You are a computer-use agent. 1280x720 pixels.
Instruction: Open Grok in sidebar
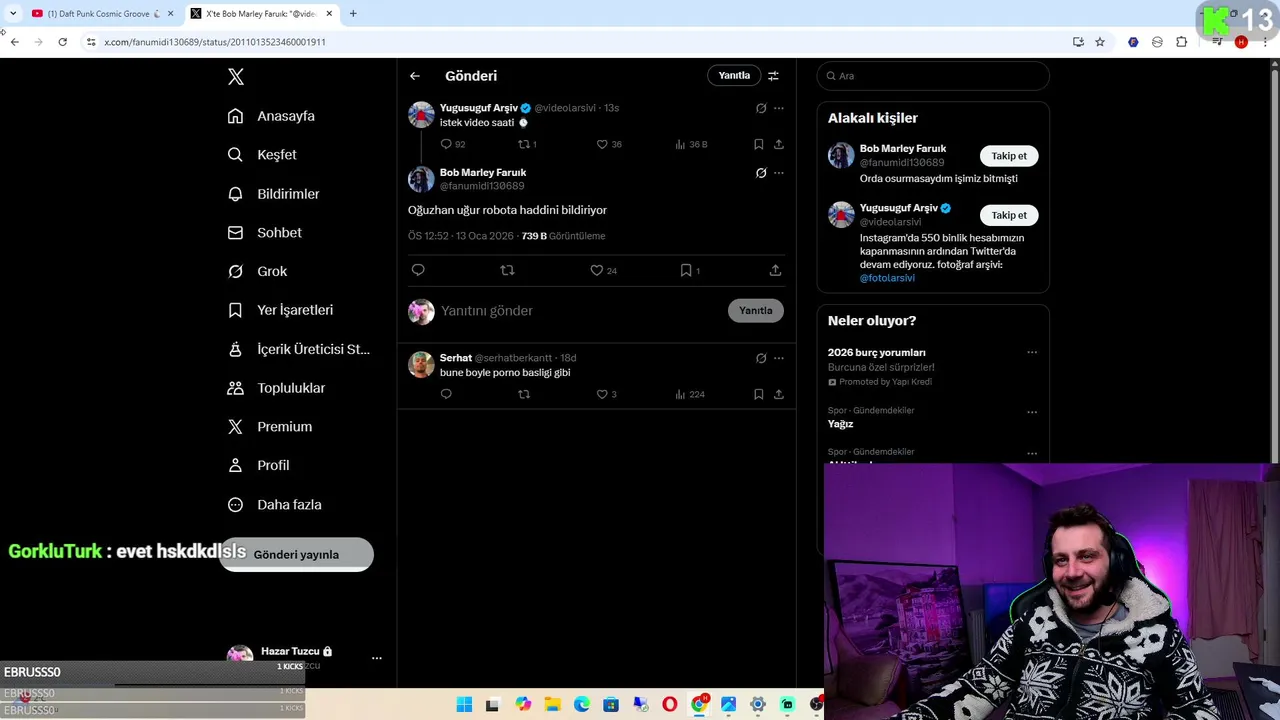257,272
